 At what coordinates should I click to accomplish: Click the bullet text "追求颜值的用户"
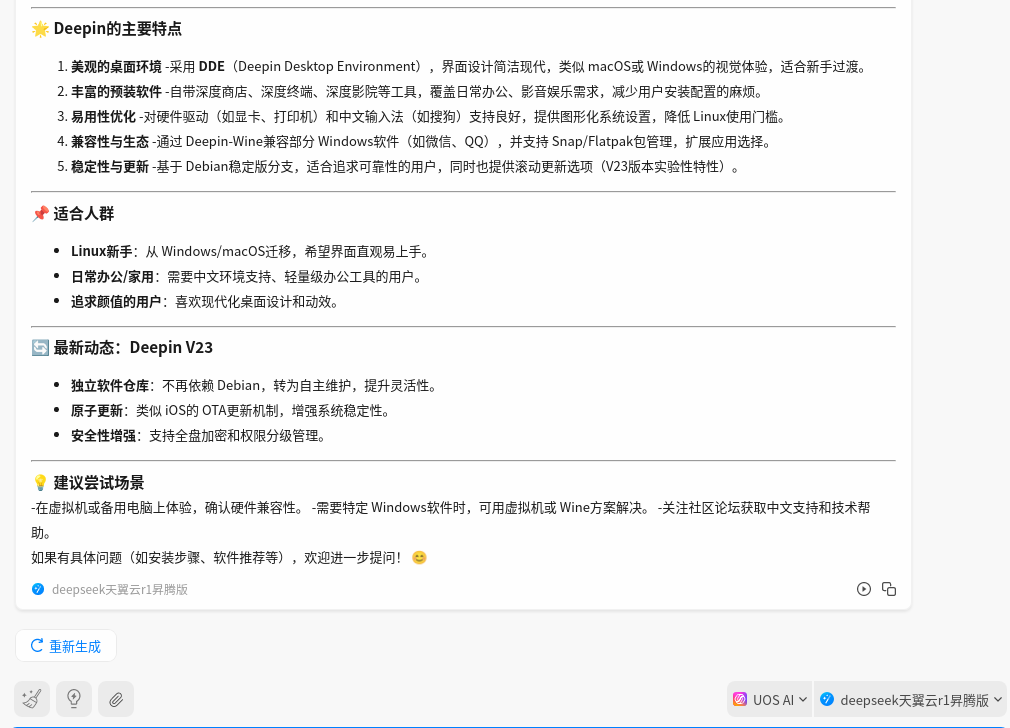point(116,302)
